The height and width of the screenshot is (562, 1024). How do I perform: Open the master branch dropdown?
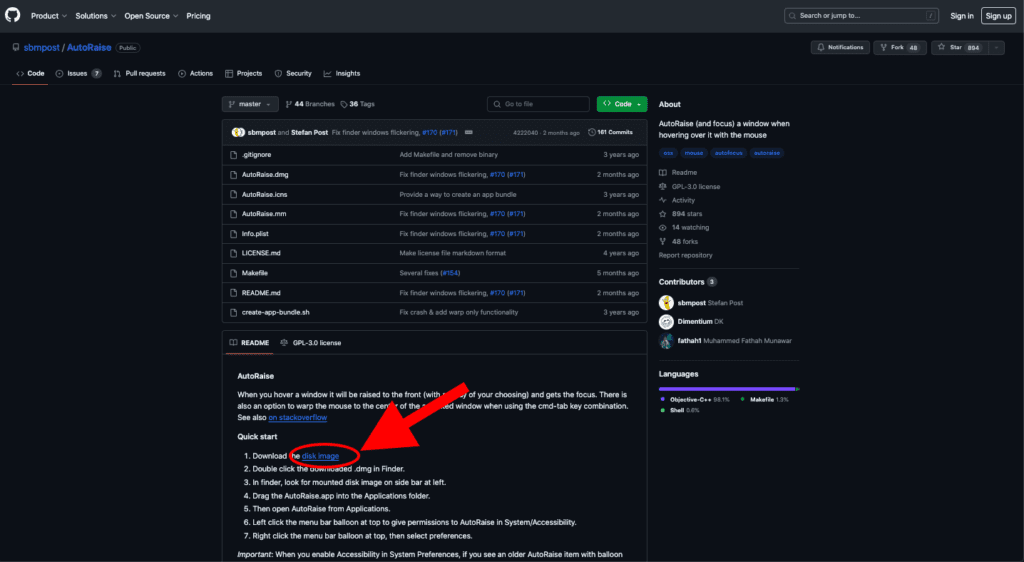[250, 104]
